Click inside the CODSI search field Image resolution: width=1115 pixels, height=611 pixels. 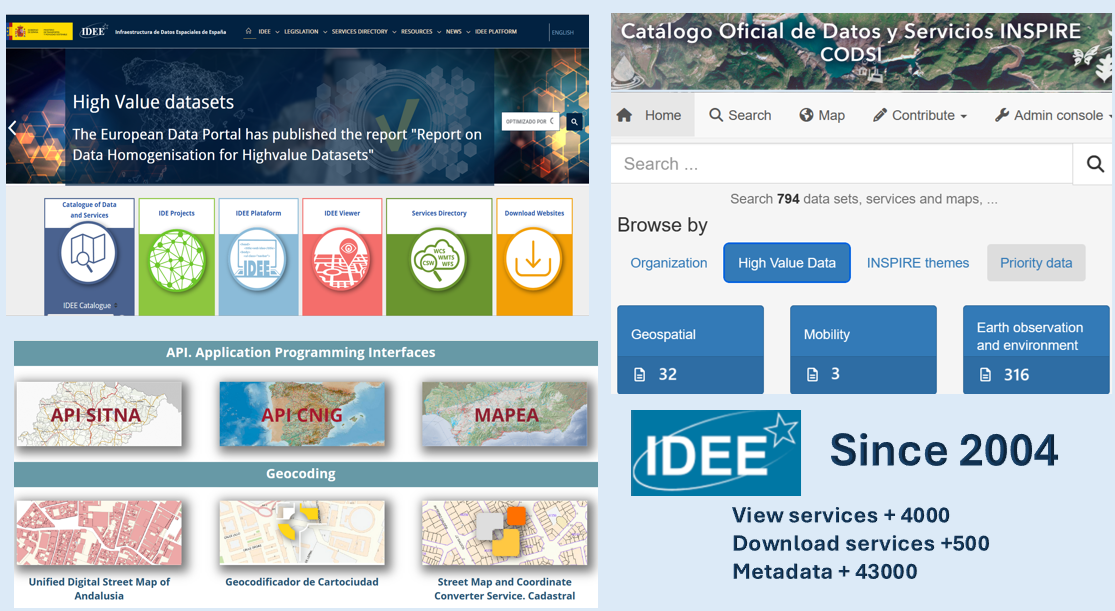point(842,164)
